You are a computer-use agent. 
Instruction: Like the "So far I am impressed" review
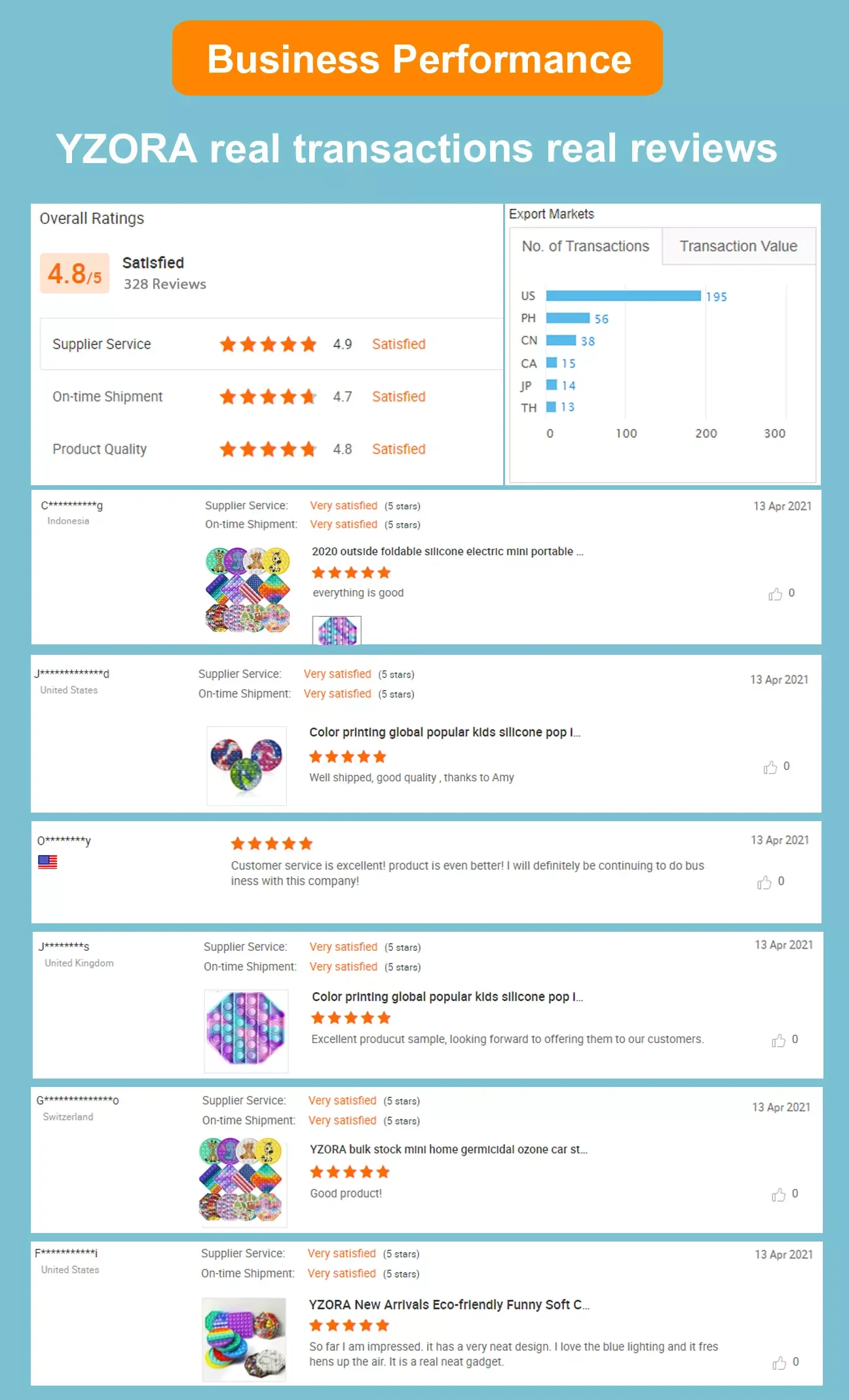tap(779, 1363)
